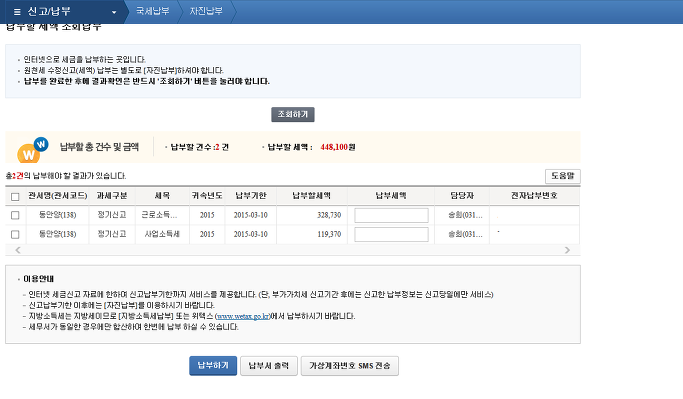Click the 납부기한 column header
Screen dimensions: 683x399
coord(250,196)
